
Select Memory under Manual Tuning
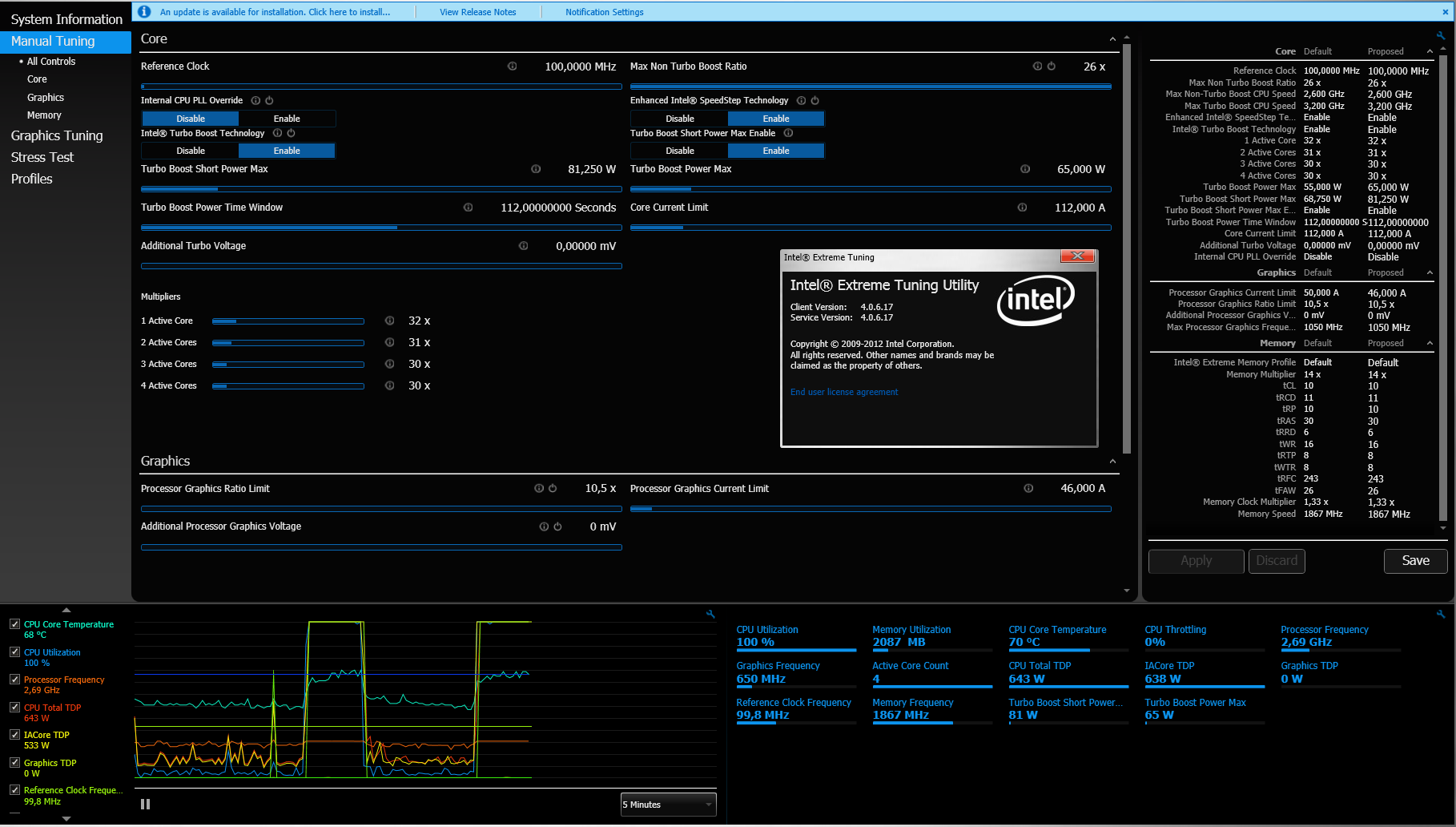click(44, 115)
